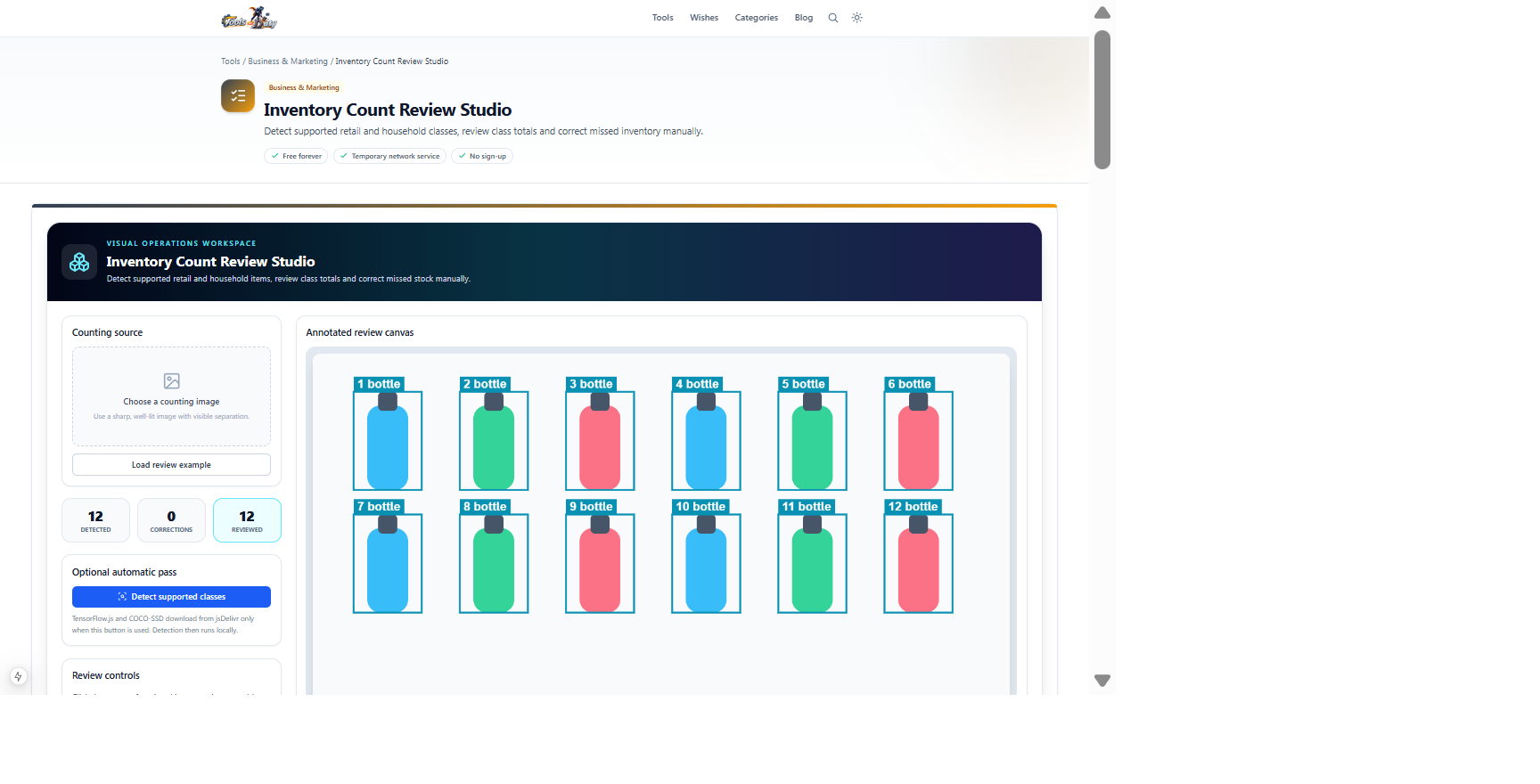Click the lightning bolt badge on the left edge
Viewport: 1540px width, 784px height.
pyautogui.click(x=18, y=676)
